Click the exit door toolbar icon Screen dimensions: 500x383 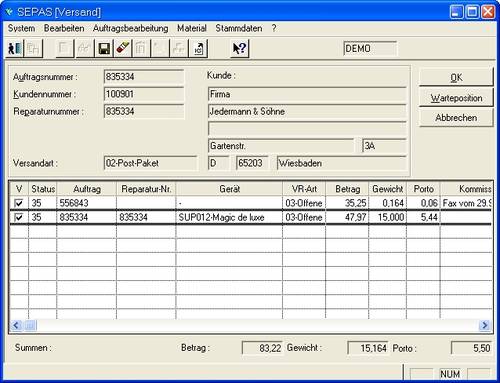pyautogui.click(x=15, y=49)
